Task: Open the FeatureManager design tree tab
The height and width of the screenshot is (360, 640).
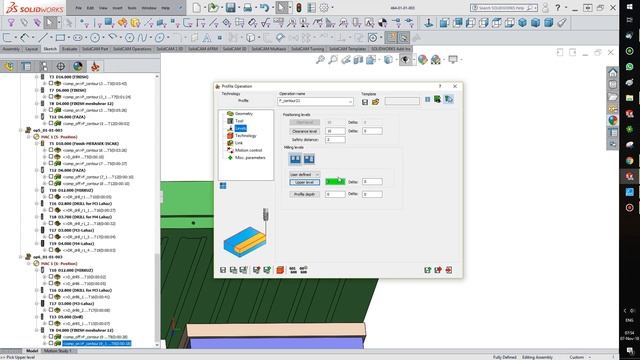Action: click(9, 66)
